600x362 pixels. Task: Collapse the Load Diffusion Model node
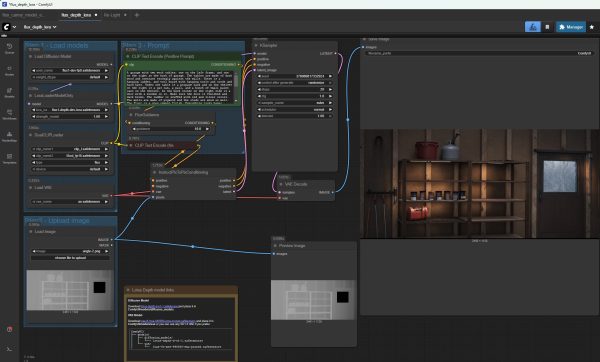pyautogui.click(x=31, y=56)
